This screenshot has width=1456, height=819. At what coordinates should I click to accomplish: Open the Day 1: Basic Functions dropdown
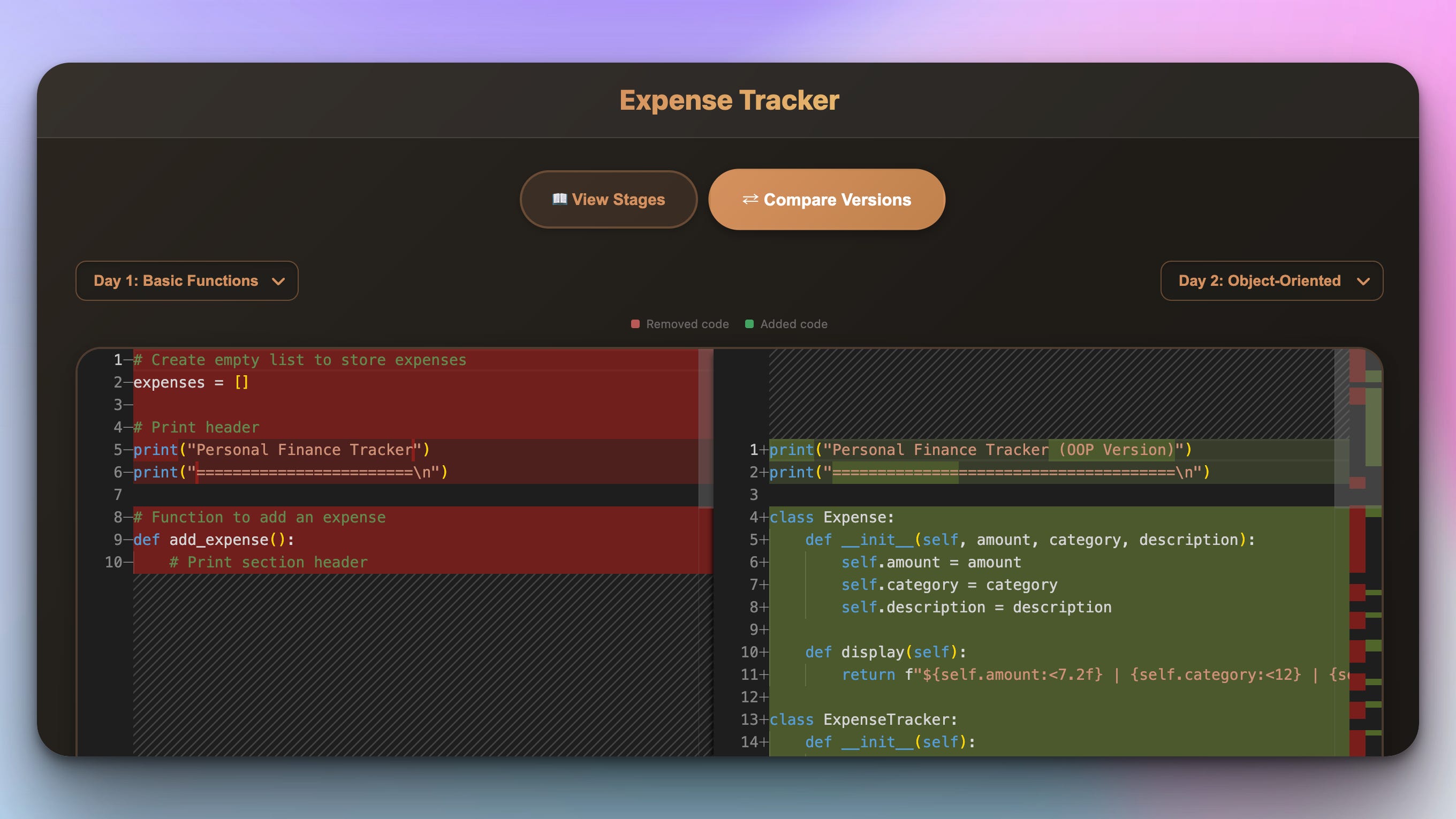tap(187, 280)
